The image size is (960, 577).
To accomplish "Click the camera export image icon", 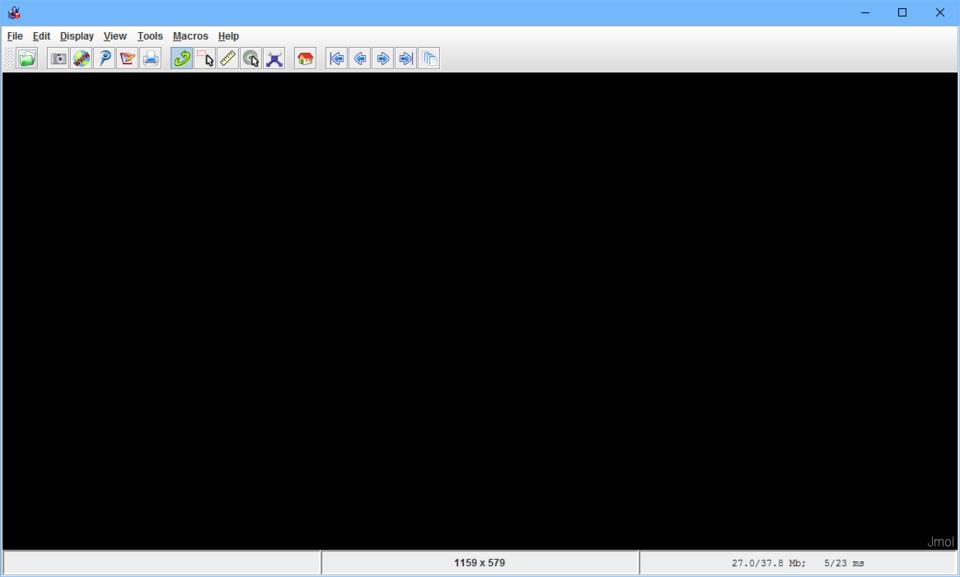I will click(59, 59).
